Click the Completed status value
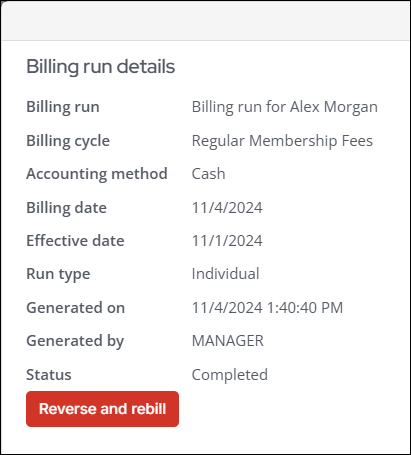 click(x=230, y=375)
